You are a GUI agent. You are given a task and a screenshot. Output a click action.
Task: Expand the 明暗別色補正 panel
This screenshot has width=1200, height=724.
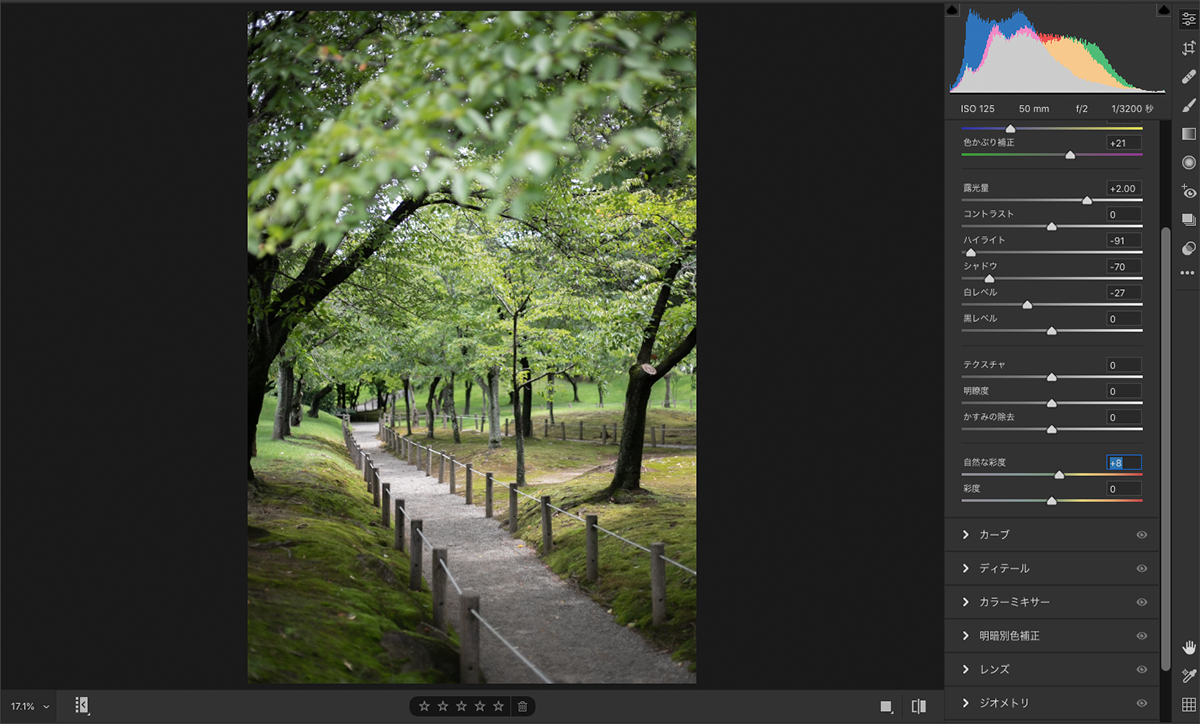point(966,635)
